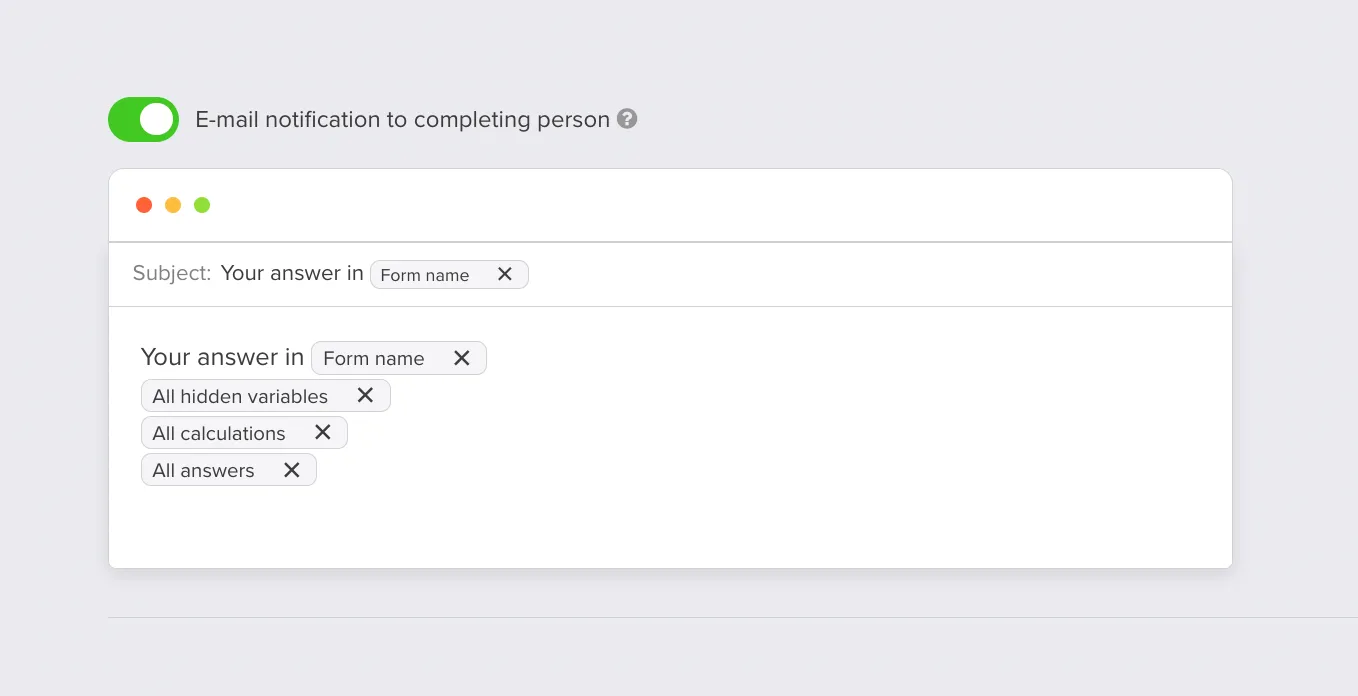This screenshot has height=696, width=1358.
Task: Click the email body text Your answer in
Action: [x=222, y=357]
